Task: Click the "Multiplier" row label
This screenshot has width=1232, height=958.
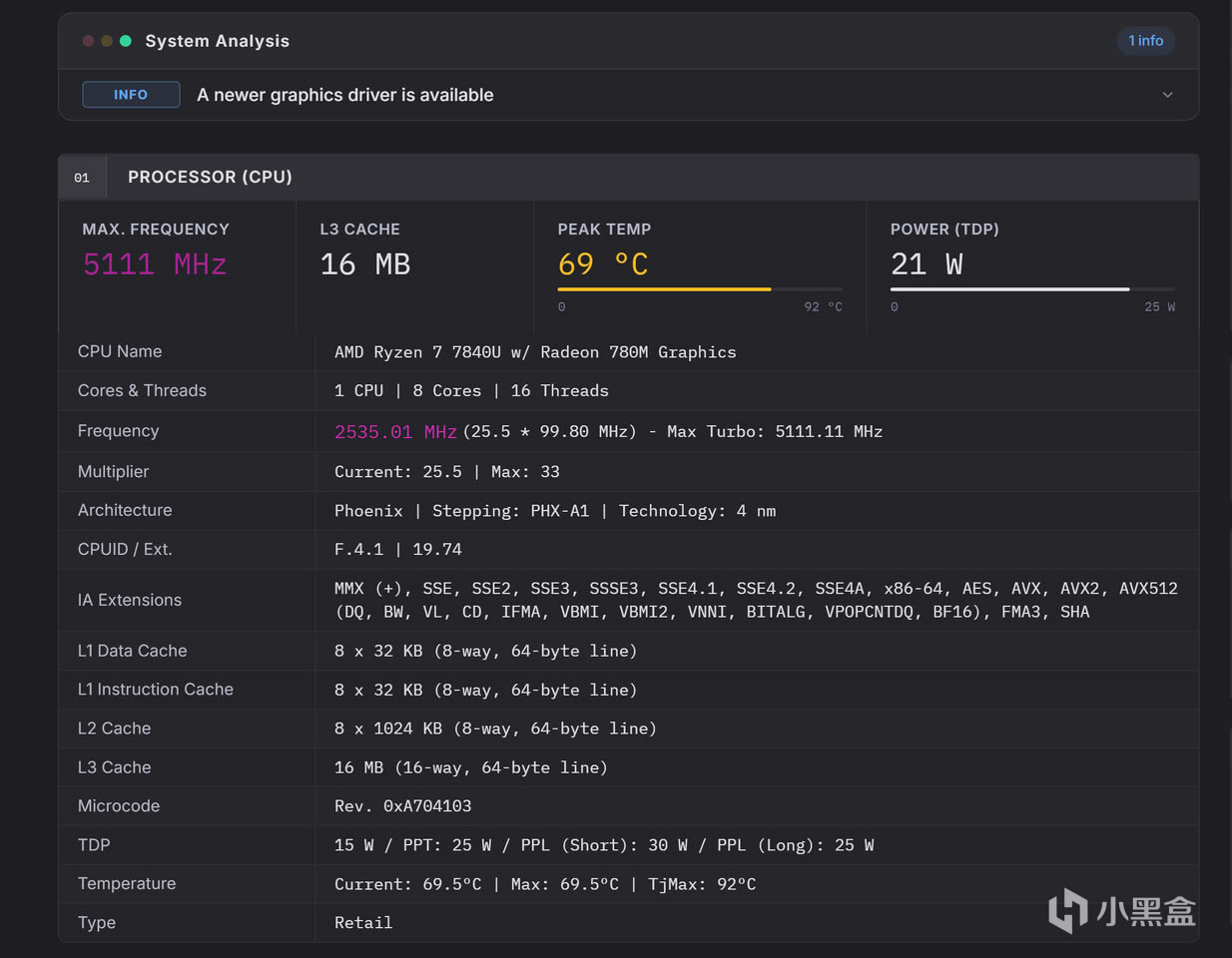Action: [113, 471]
